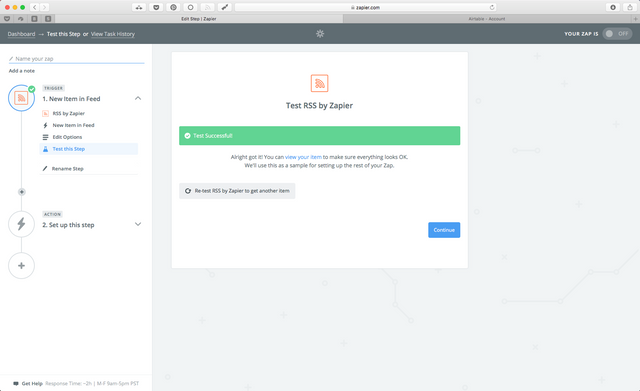Click the RSS feed toolbar extension icon
This screenshot has width=640, height=391.
coord(207,7)
